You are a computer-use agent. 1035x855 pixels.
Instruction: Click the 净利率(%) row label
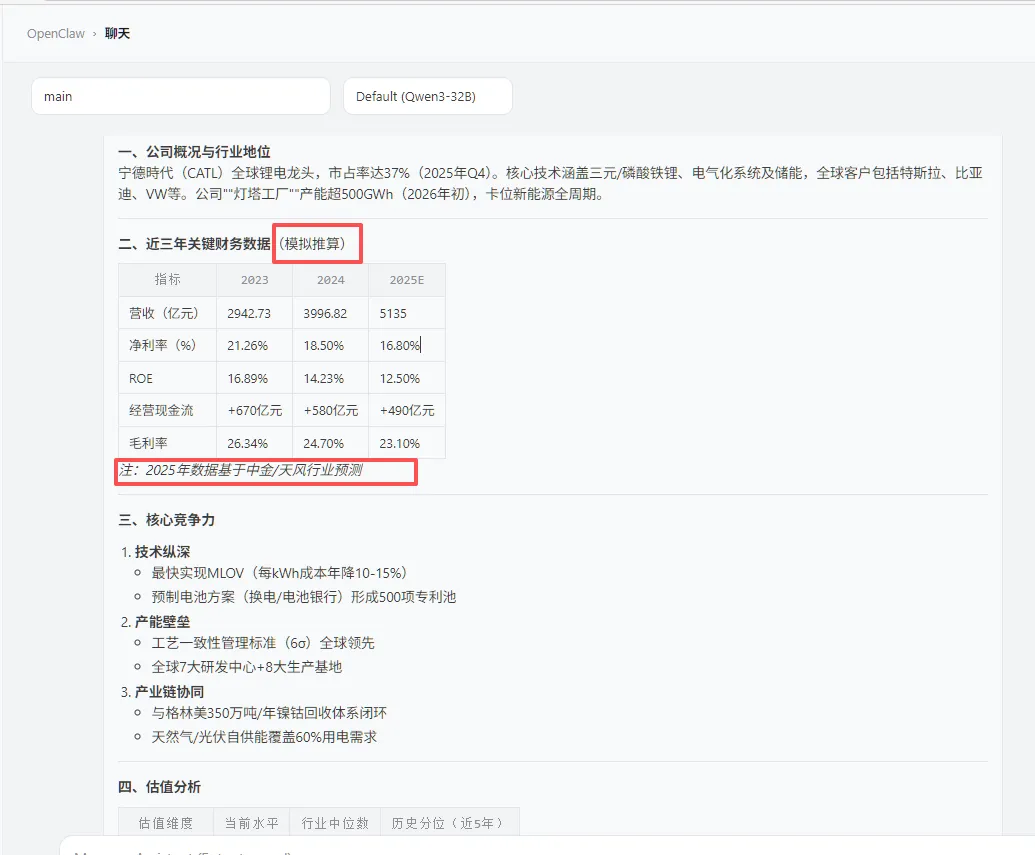(x=168, y=345)
